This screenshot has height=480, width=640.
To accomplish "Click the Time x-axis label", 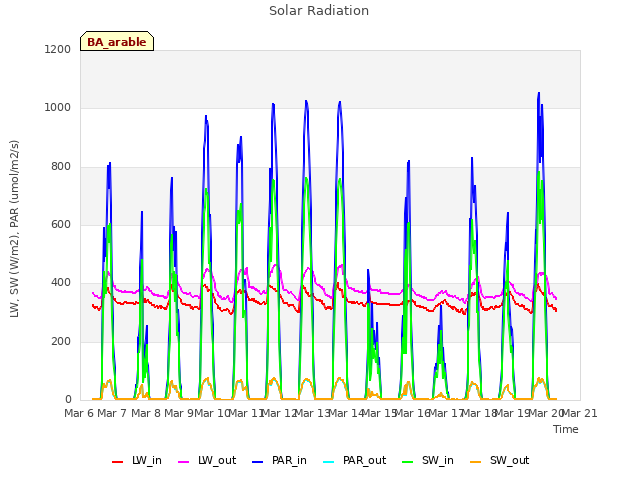I will click(x=566, y=429).
